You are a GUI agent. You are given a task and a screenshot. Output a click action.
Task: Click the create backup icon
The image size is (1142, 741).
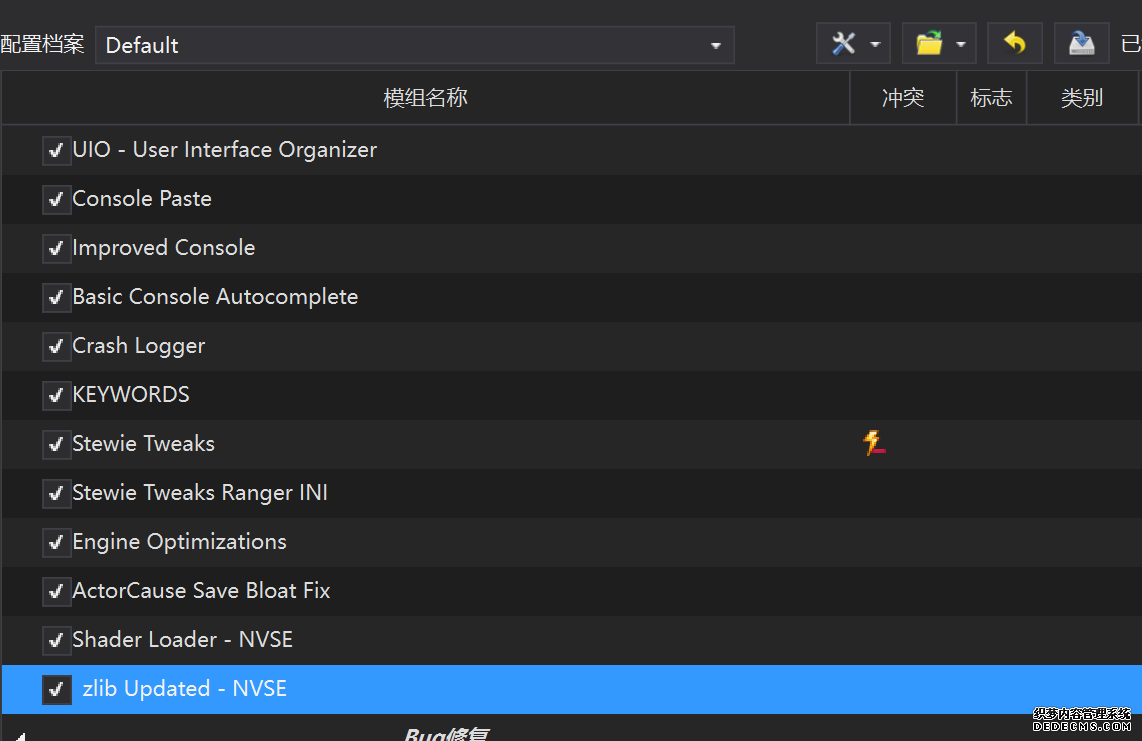(x=1081, y=44)
